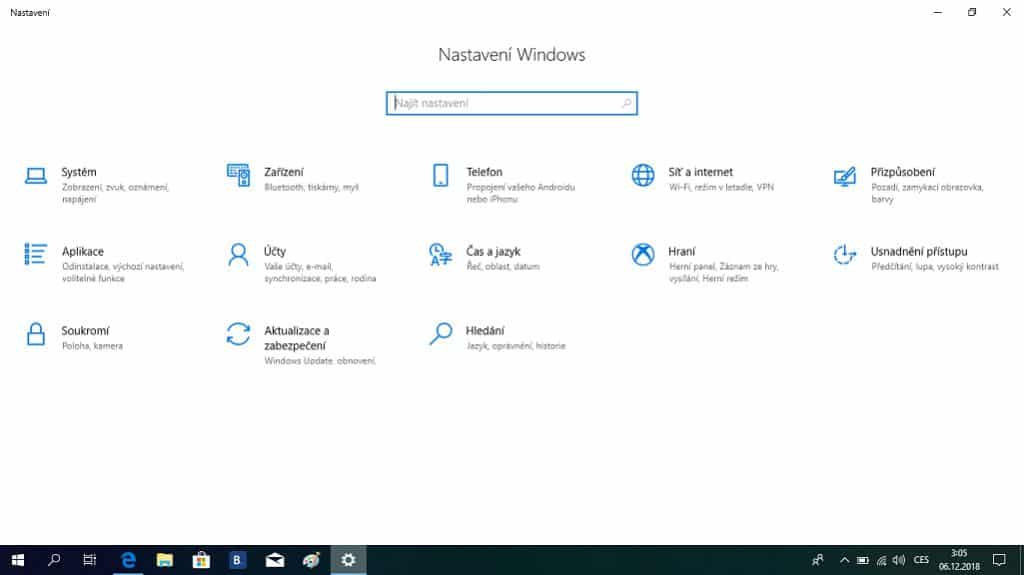Screen dimensions: 1024x575
Task: Open the blue B app on taskbar
Action: coord(237,560)
